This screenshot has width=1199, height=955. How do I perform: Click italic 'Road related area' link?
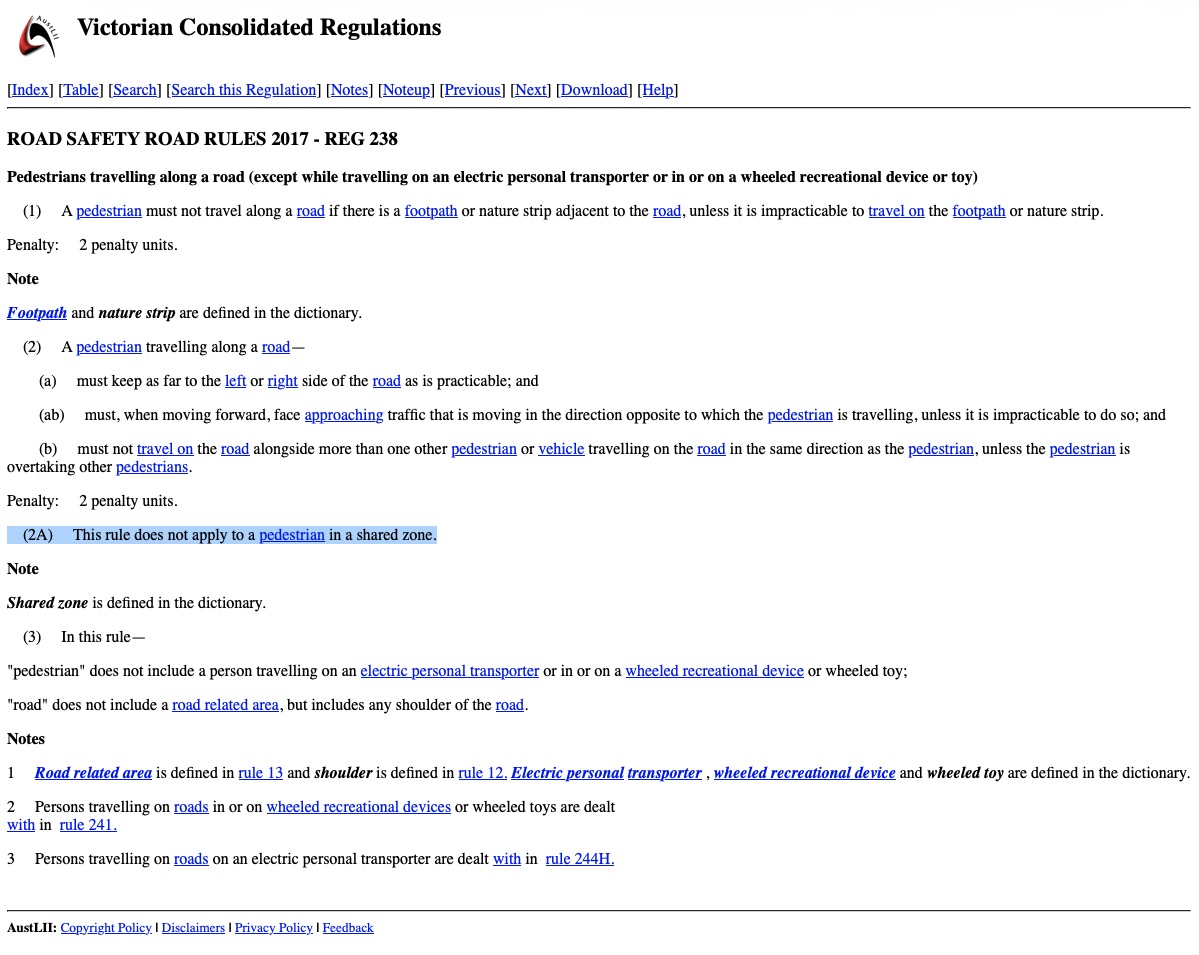coord(93,773)
